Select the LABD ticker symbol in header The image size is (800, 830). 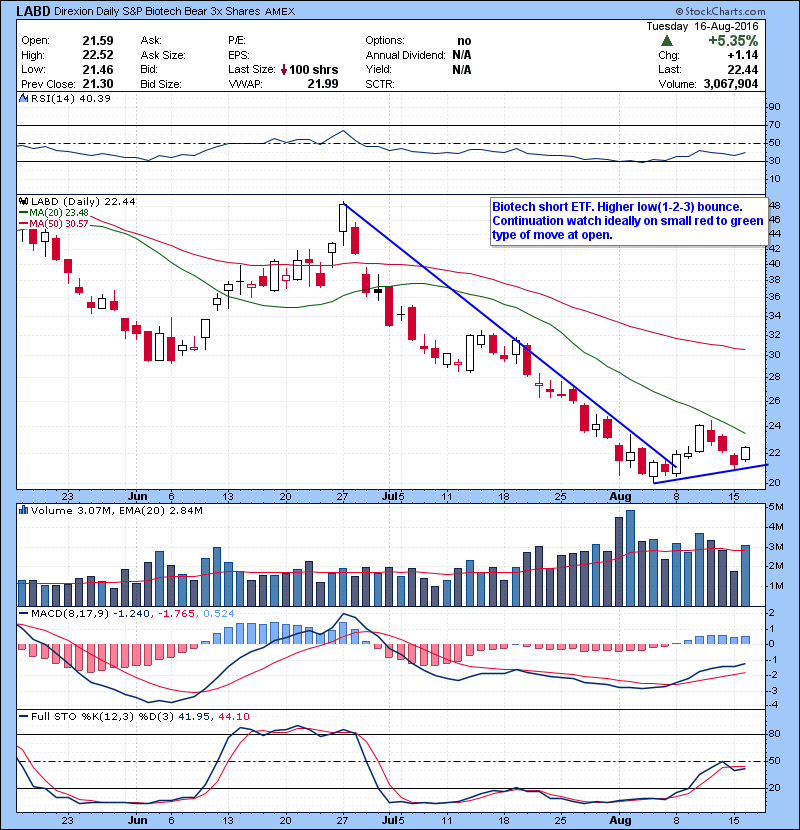33,11
